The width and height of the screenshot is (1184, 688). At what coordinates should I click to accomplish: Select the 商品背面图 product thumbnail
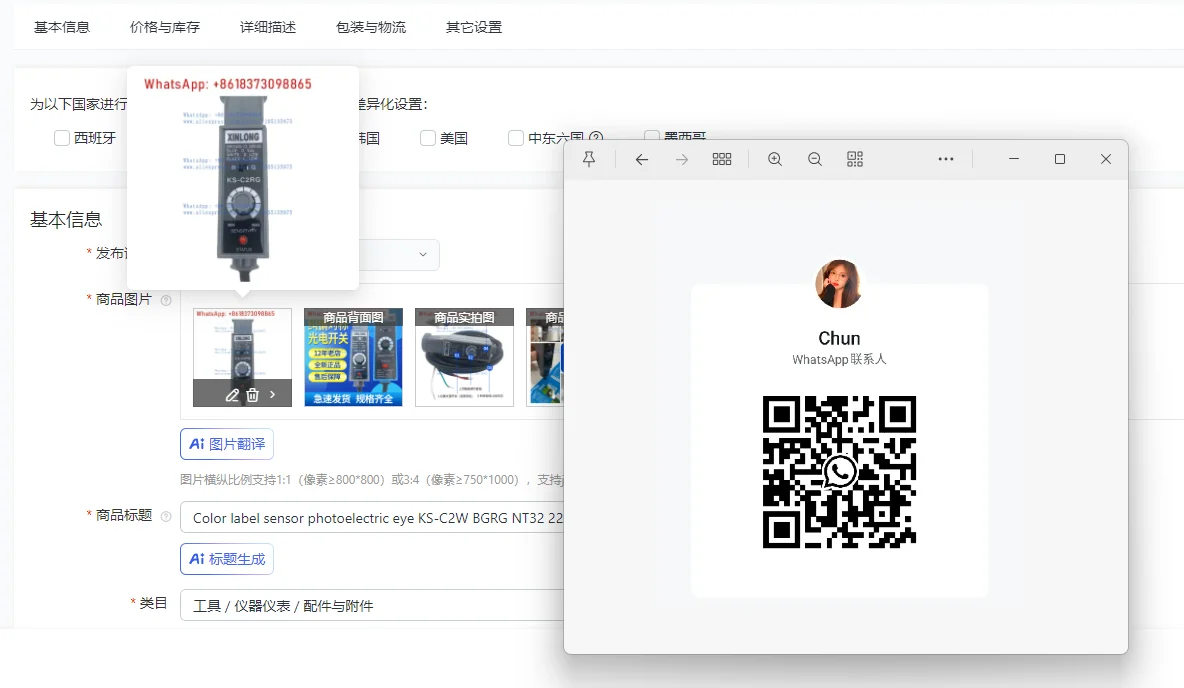353,357
